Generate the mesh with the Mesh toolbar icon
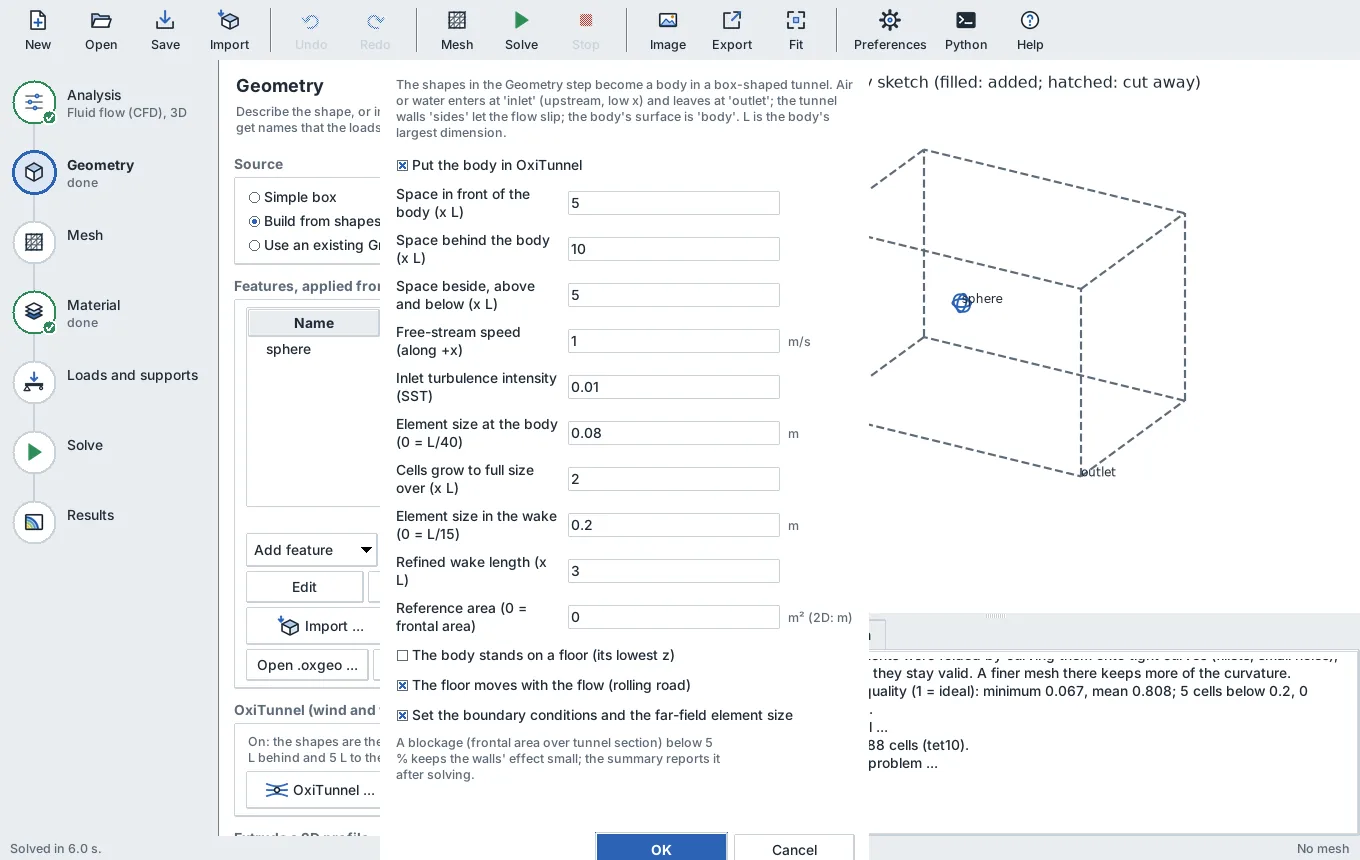This screenshot has width=1360, height=860. [457, 30]
